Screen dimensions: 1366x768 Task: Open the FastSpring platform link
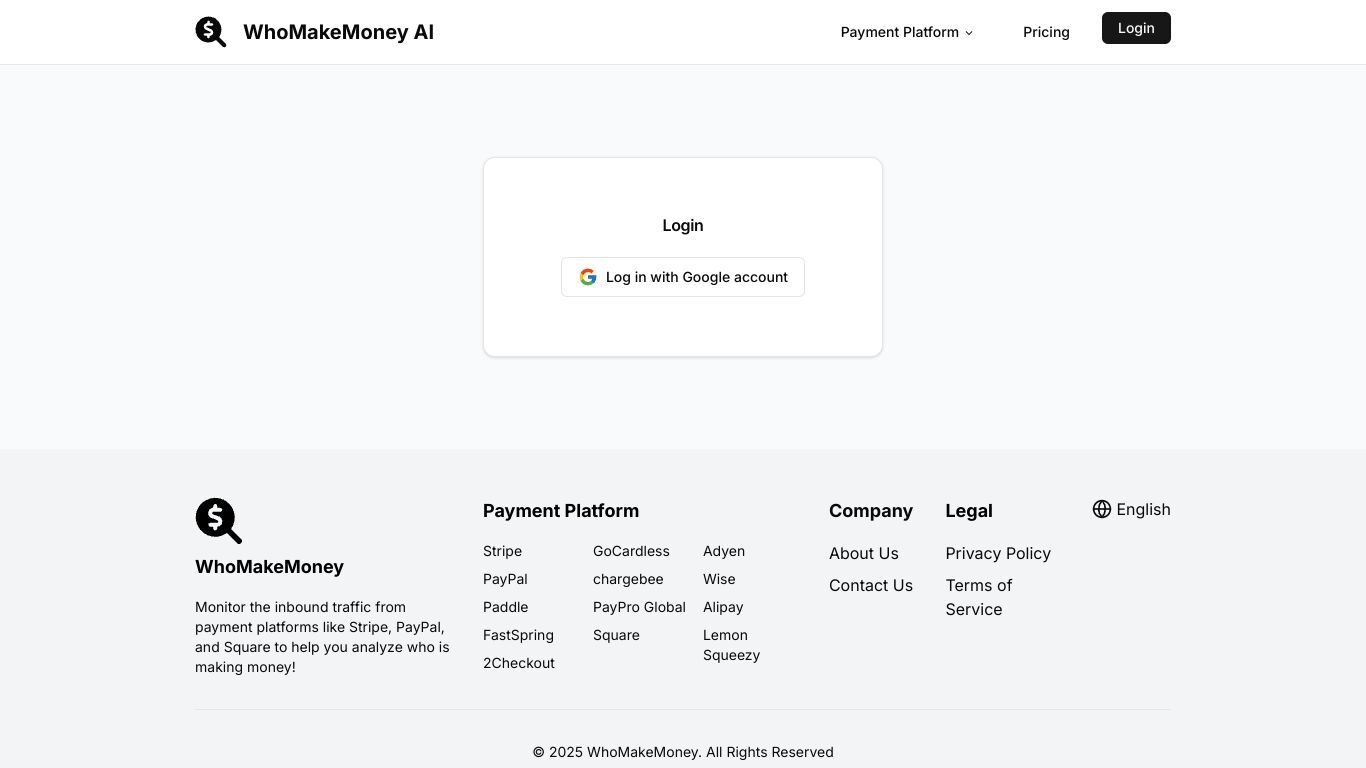pyautogui.click(x=518, y=635)
